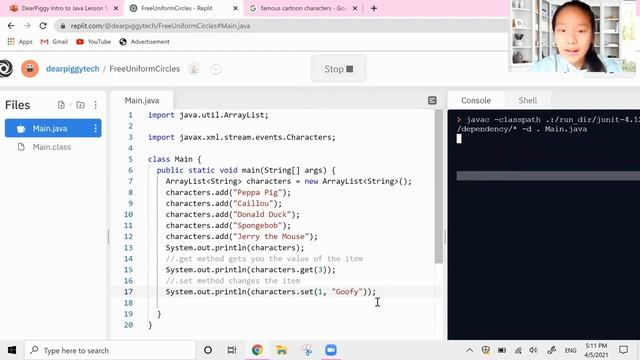This screenshot has width=640, height=360.
Task: Open the notification center icon
Action: click(623, 350)
